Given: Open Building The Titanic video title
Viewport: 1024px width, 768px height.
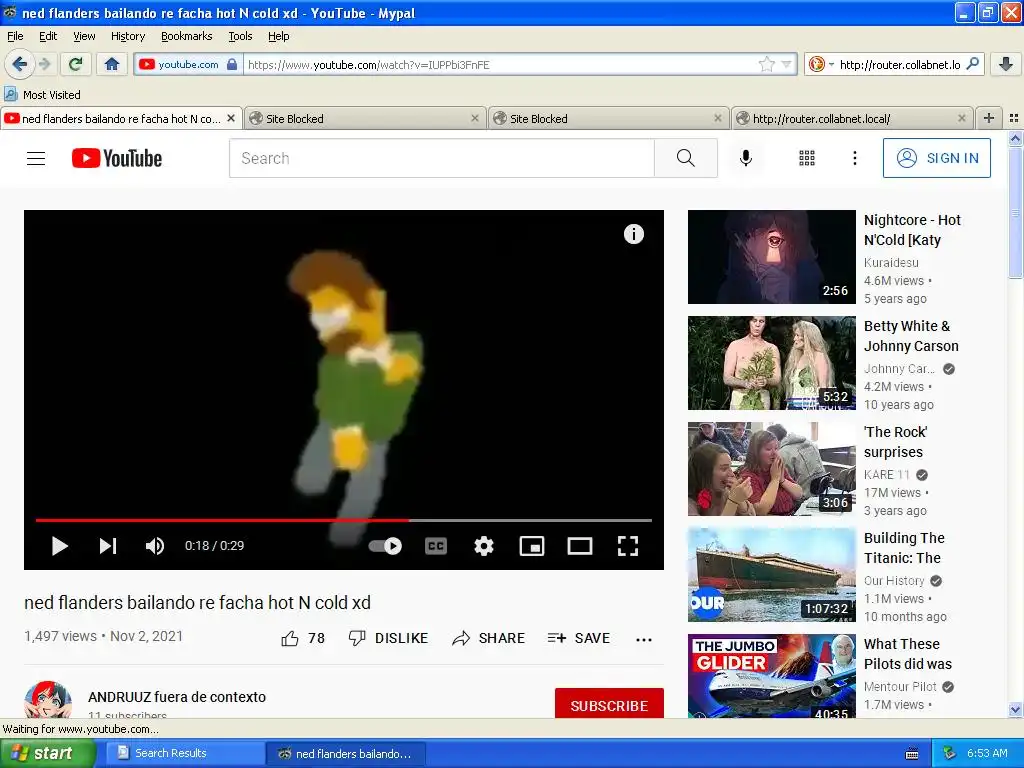Looking at the screenshot, I should point(904,548).
